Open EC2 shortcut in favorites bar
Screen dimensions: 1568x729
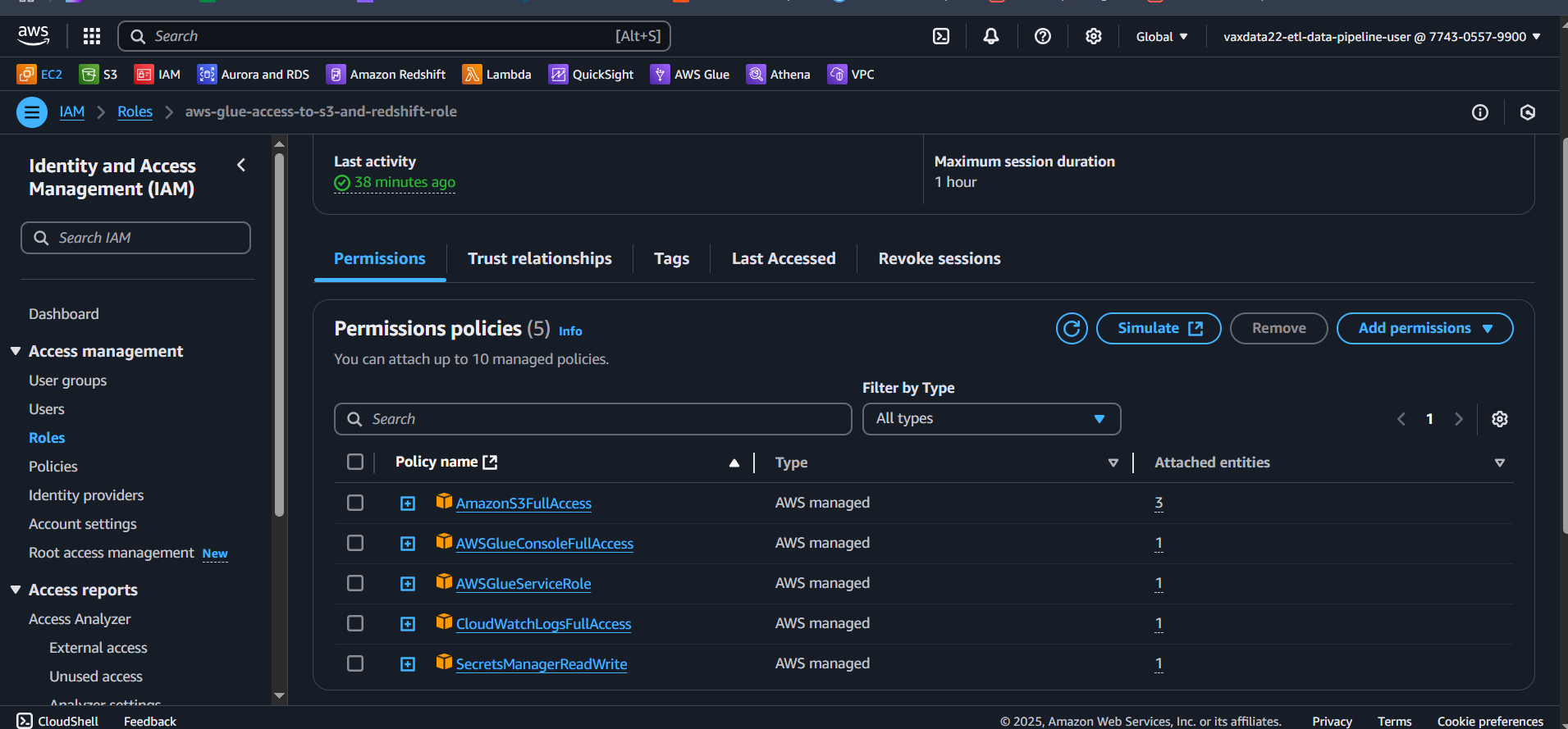coord(39,75)
